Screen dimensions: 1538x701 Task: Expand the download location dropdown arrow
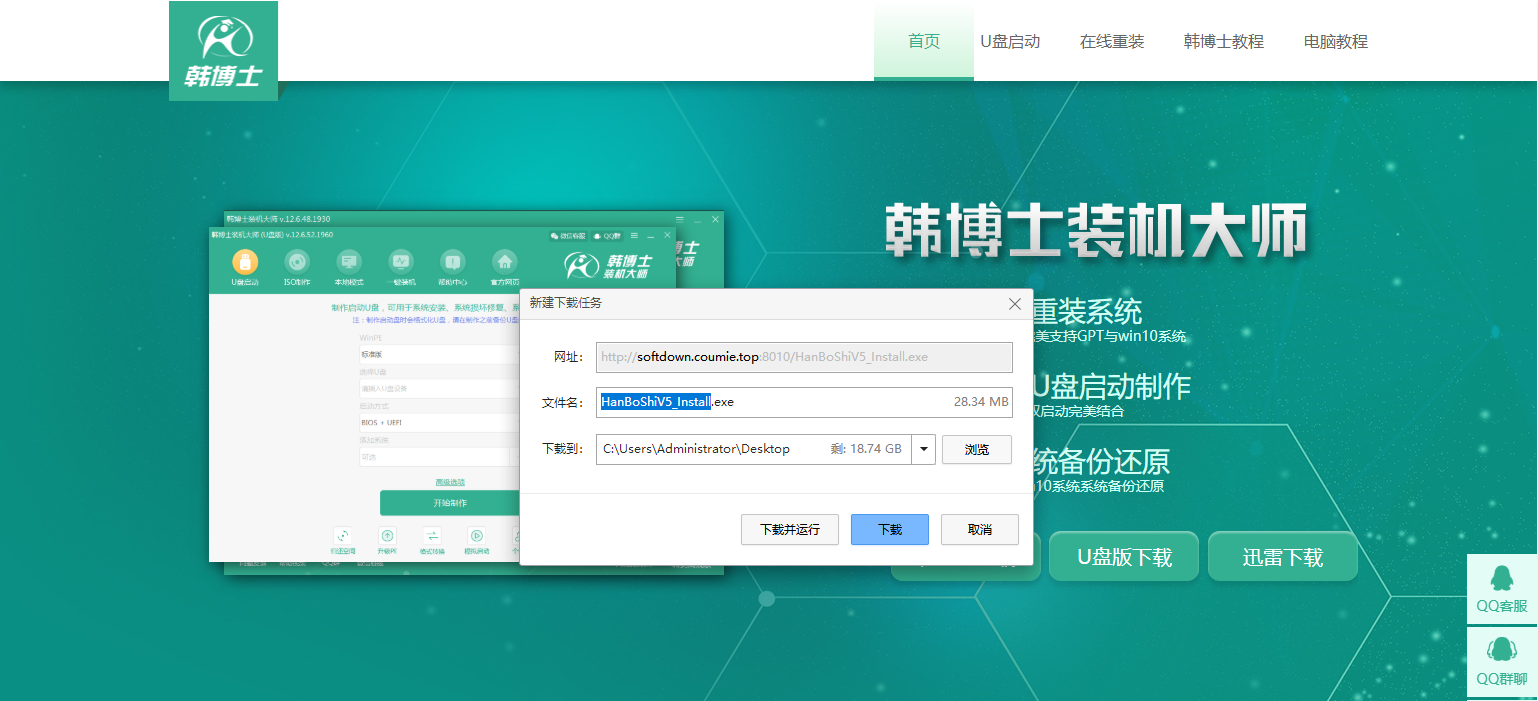coord(923,450)
